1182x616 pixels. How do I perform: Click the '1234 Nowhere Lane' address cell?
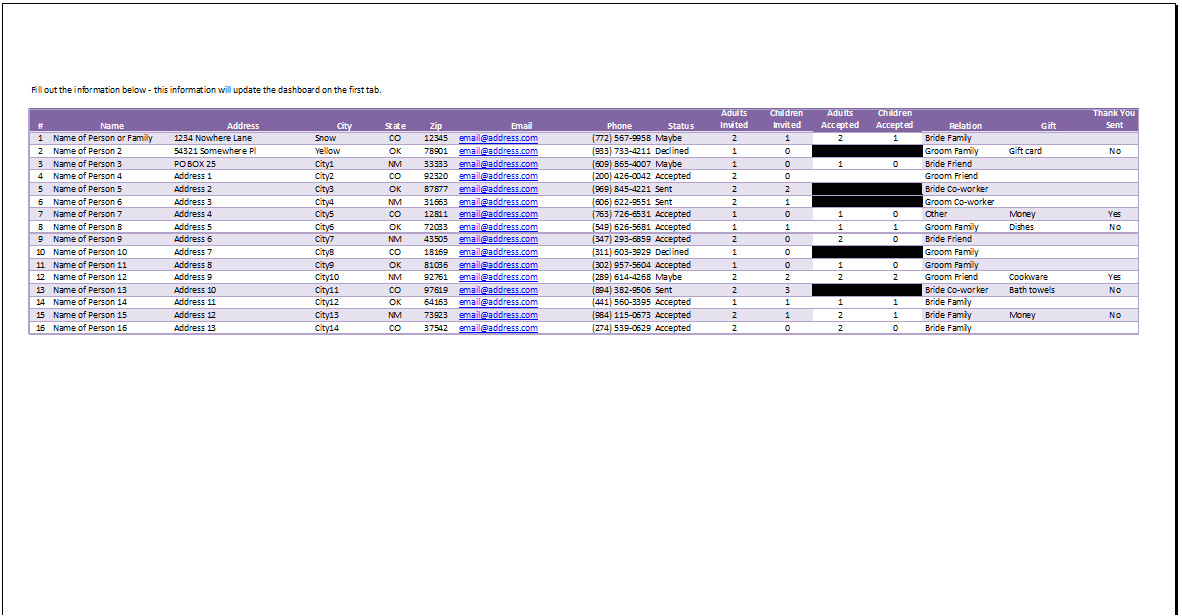(213, 138)
